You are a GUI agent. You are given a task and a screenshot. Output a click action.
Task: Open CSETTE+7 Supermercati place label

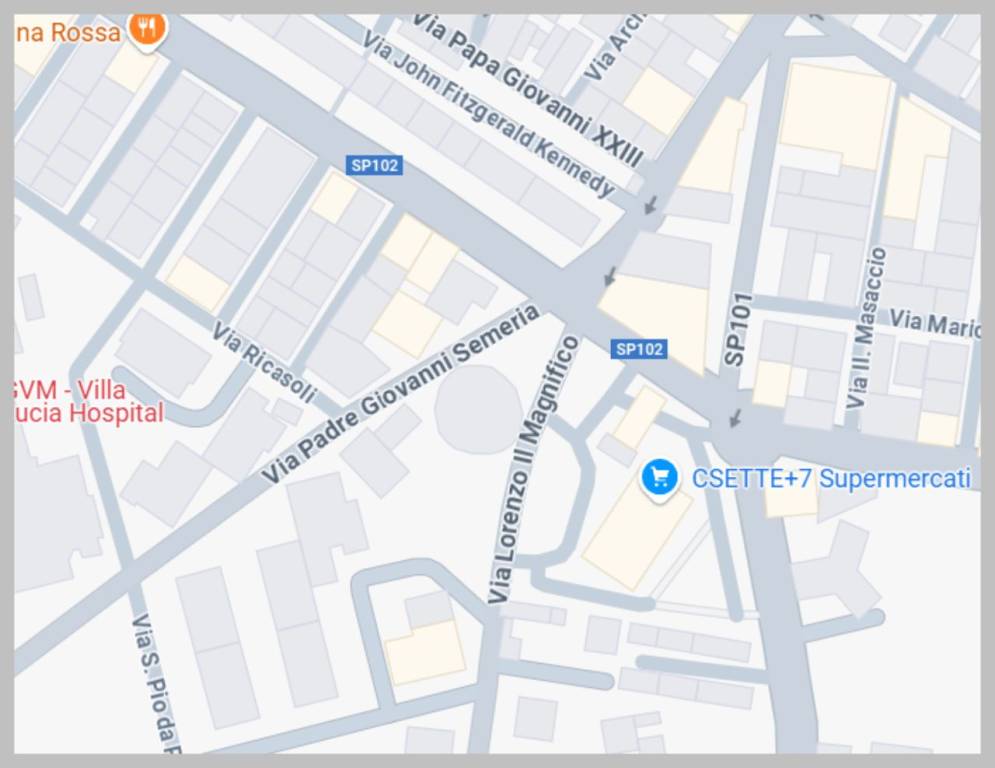pos(831,479)
